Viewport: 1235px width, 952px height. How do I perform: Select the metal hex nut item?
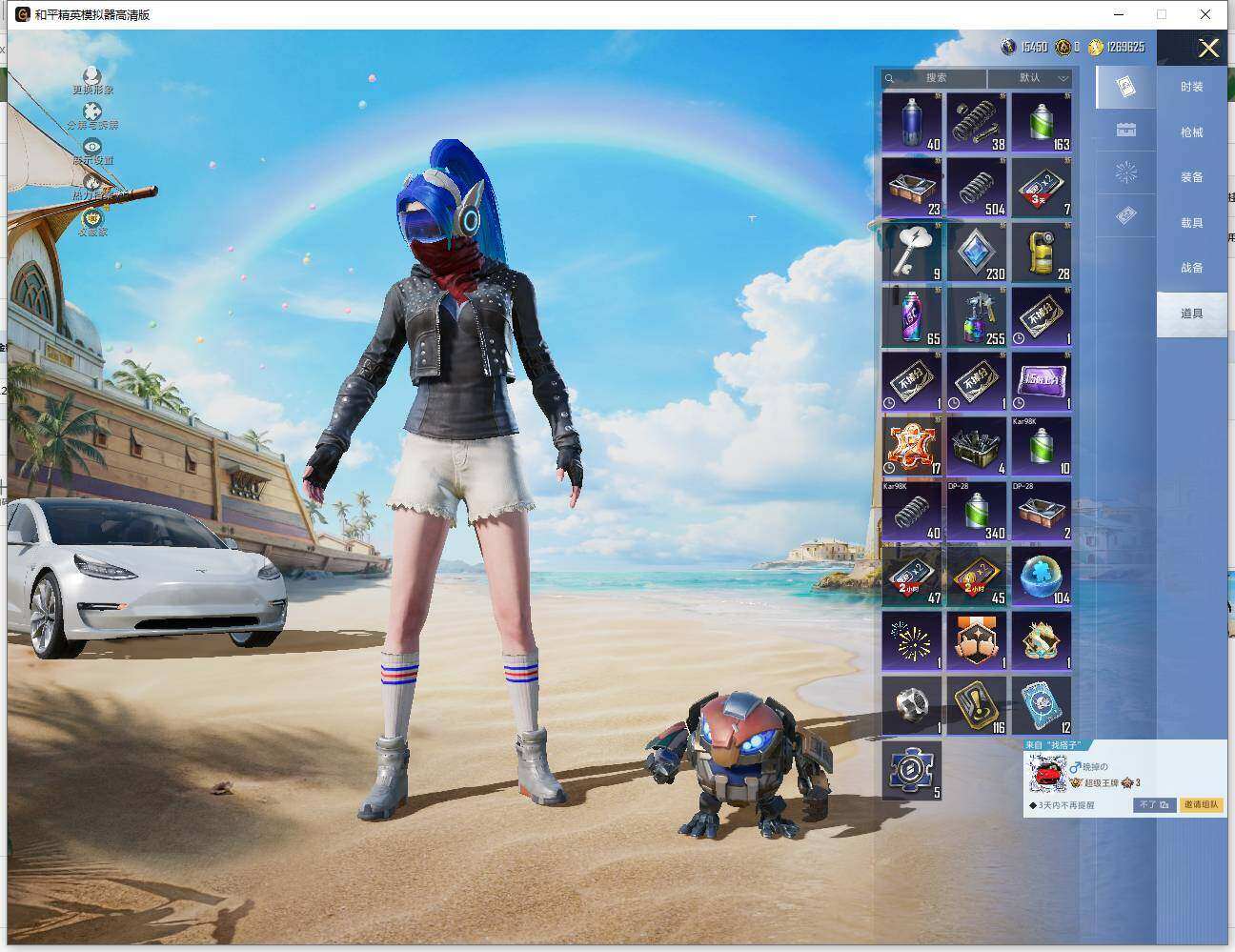[912, 705]
